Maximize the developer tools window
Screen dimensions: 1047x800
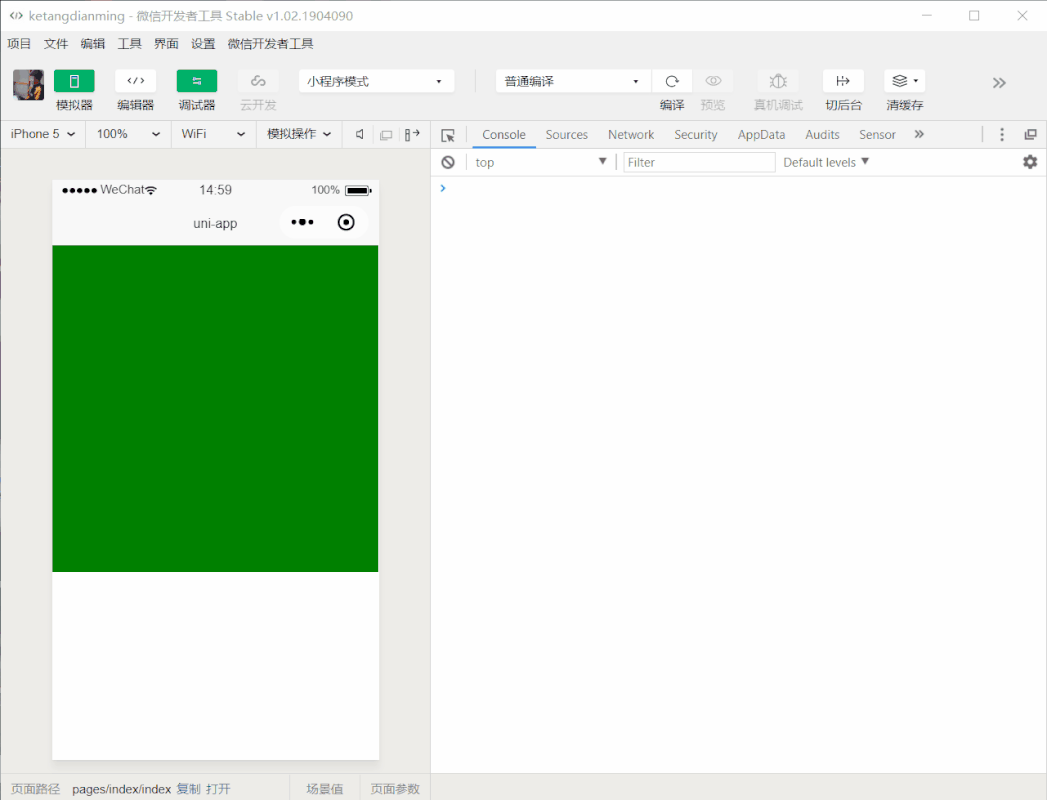pos(974,15)
